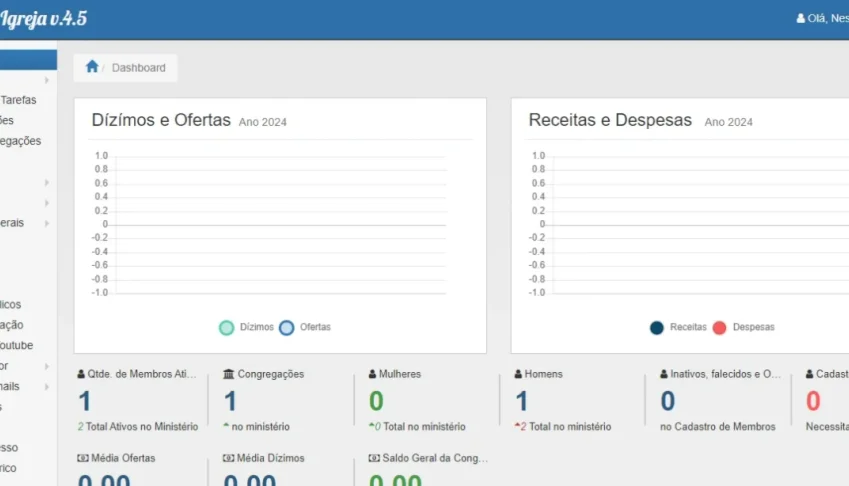Image resolution: width=849 pixels, height=486 pixels.
Task: Click the Congregações count value 1
Action: point(230,402)
